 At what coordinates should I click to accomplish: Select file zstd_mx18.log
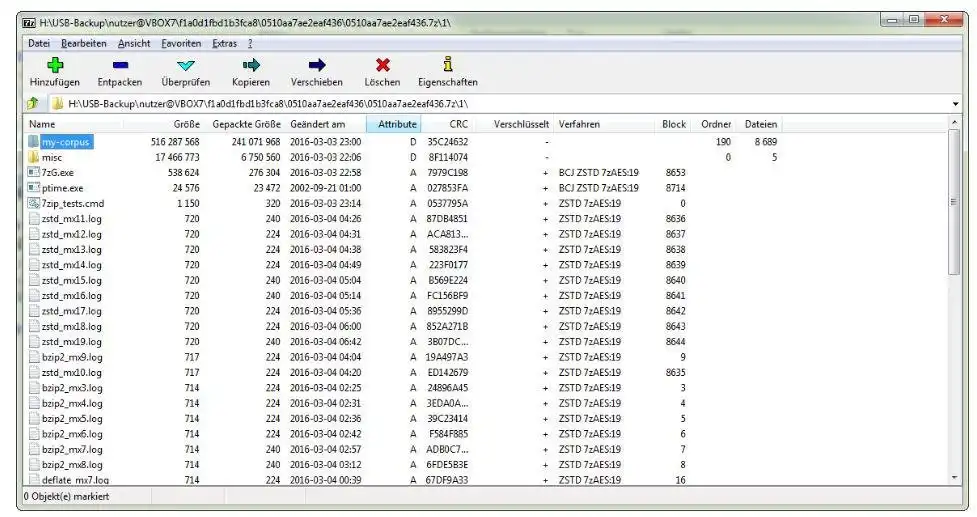click(x=72, y=326)
